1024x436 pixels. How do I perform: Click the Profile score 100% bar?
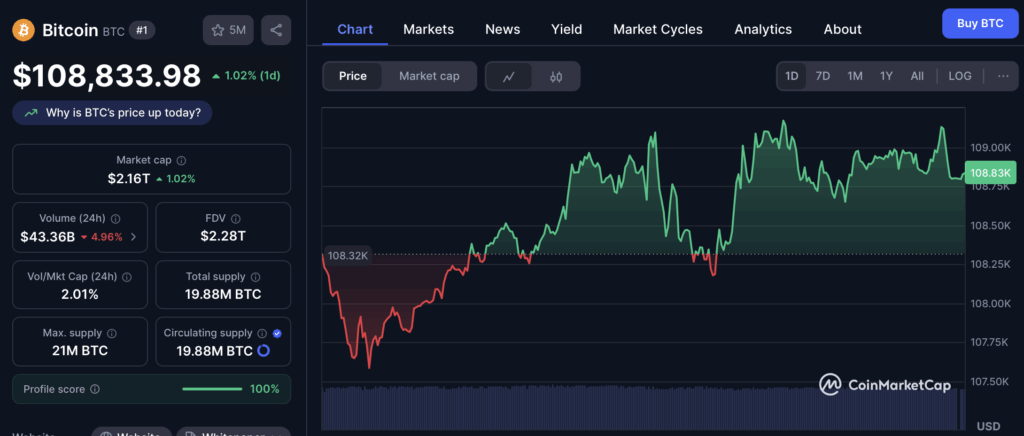pos(212,389)
